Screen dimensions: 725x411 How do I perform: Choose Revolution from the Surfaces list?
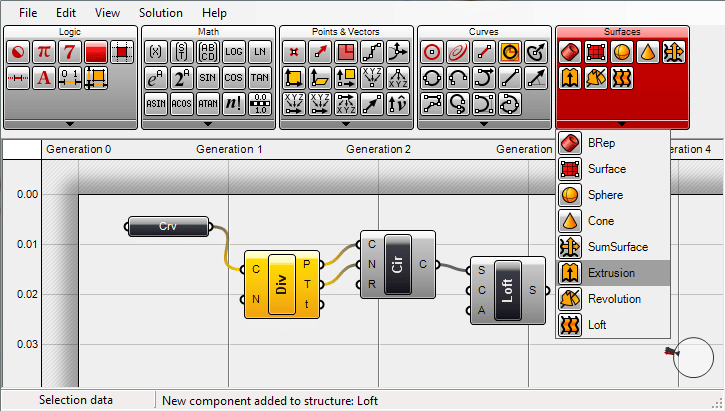pyautogui.click(x=612, y=299)
